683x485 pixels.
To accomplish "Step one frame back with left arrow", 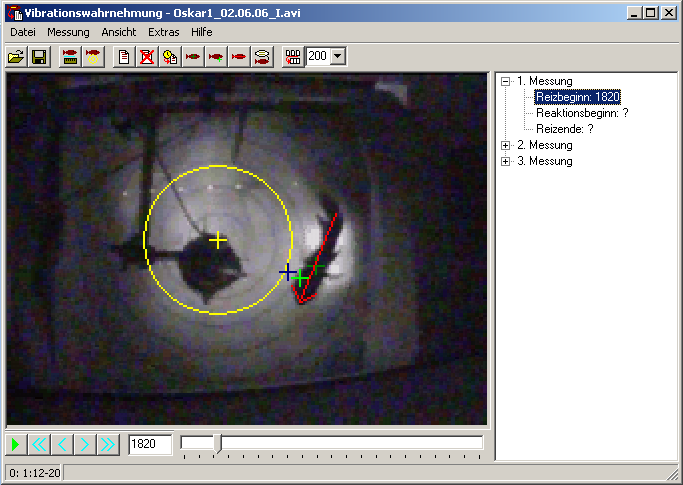I will pyautogui.click(x=62, y=444).
